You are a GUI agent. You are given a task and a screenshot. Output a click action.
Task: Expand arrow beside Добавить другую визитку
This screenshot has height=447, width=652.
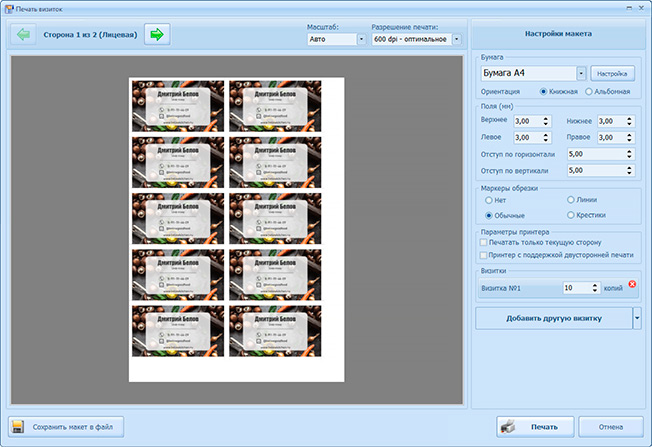(x=637, y=318)
